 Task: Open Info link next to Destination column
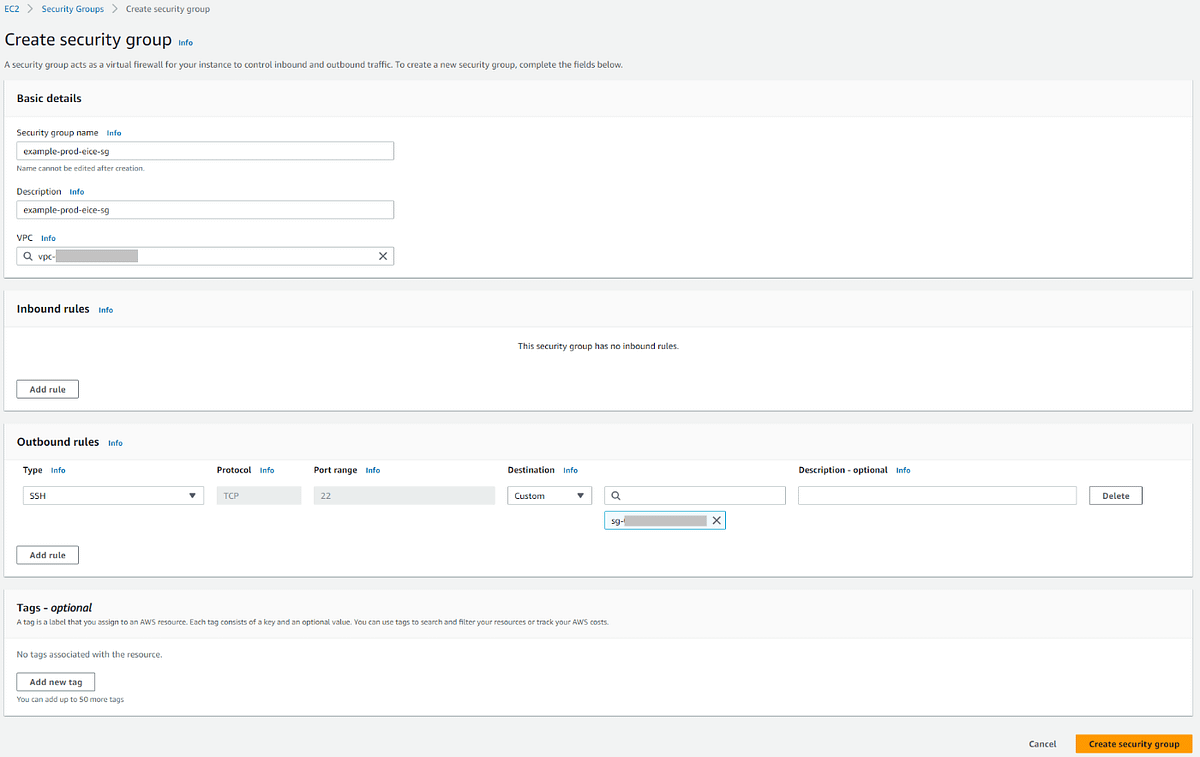coord(570,470)
